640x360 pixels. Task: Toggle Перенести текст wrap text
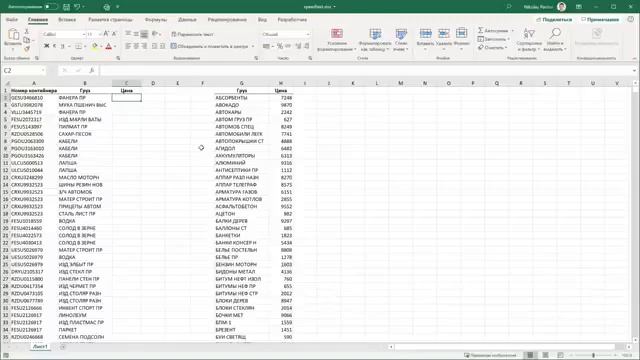click(192, 34)
